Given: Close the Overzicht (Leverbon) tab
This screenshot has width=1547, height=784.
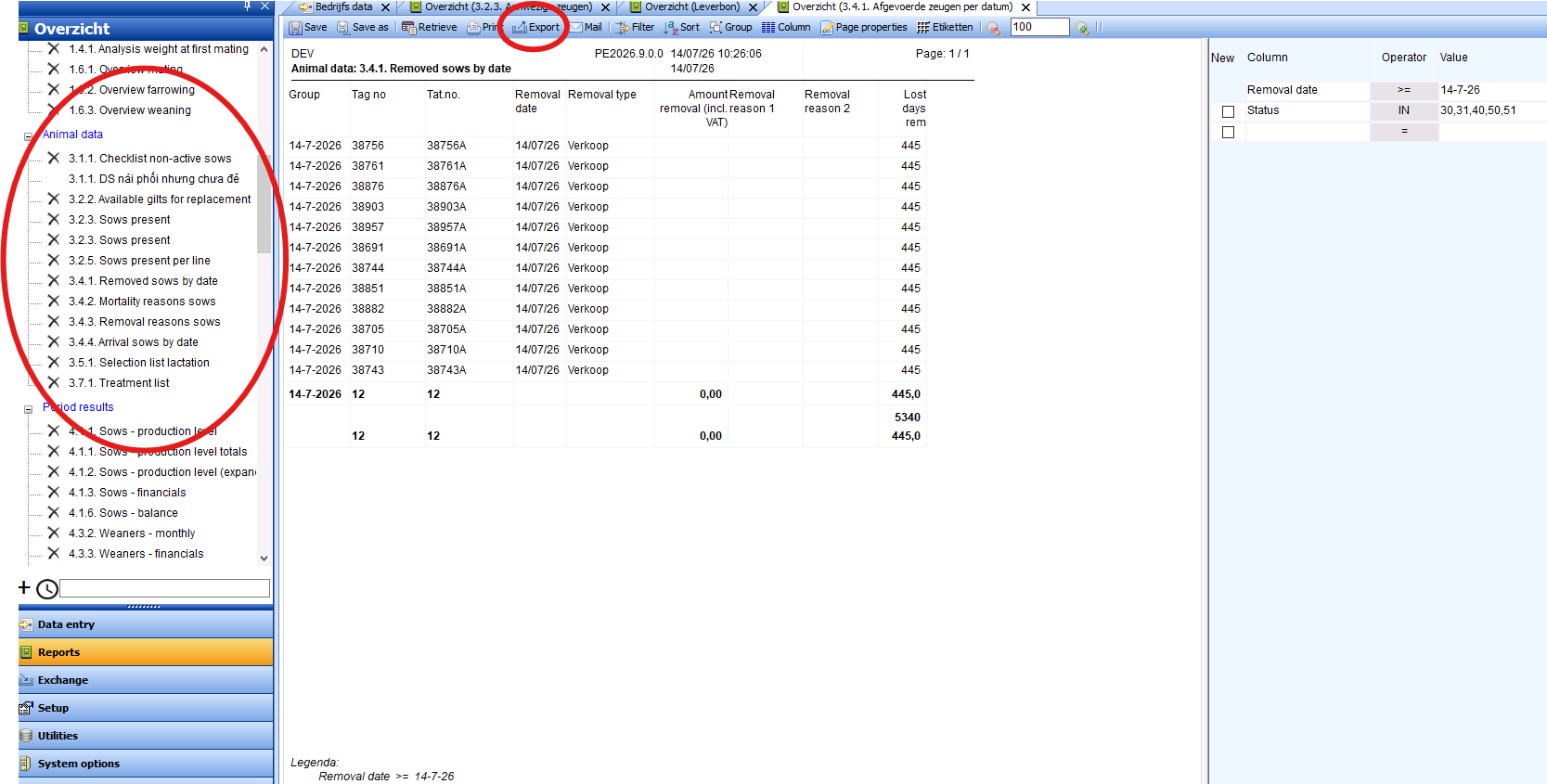Looking at the screenshot, I should click(x=754, y=7).
